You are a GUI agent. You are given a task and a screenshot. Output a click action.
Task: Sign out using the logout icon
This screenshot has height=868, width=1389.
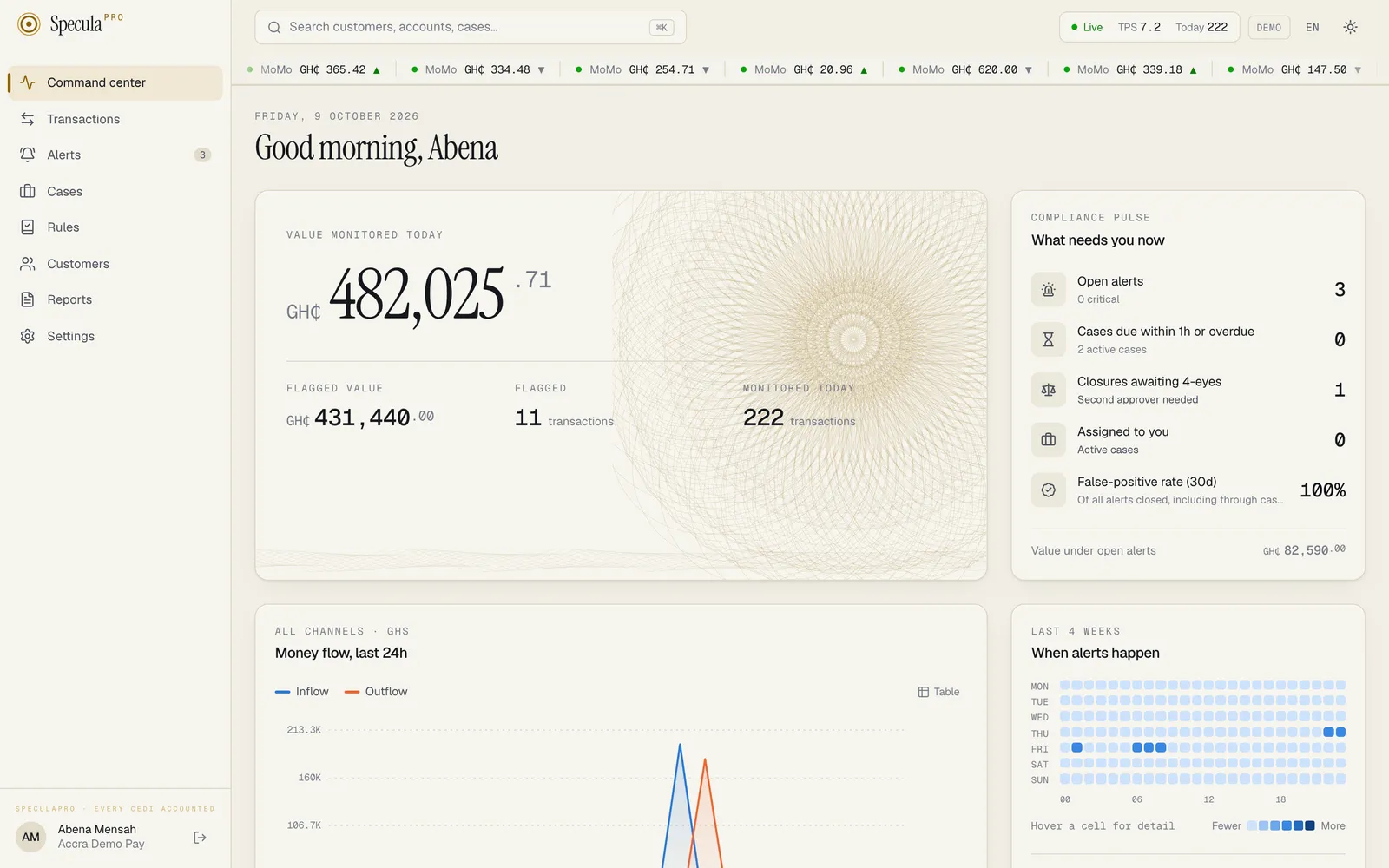tap(201, 838)
